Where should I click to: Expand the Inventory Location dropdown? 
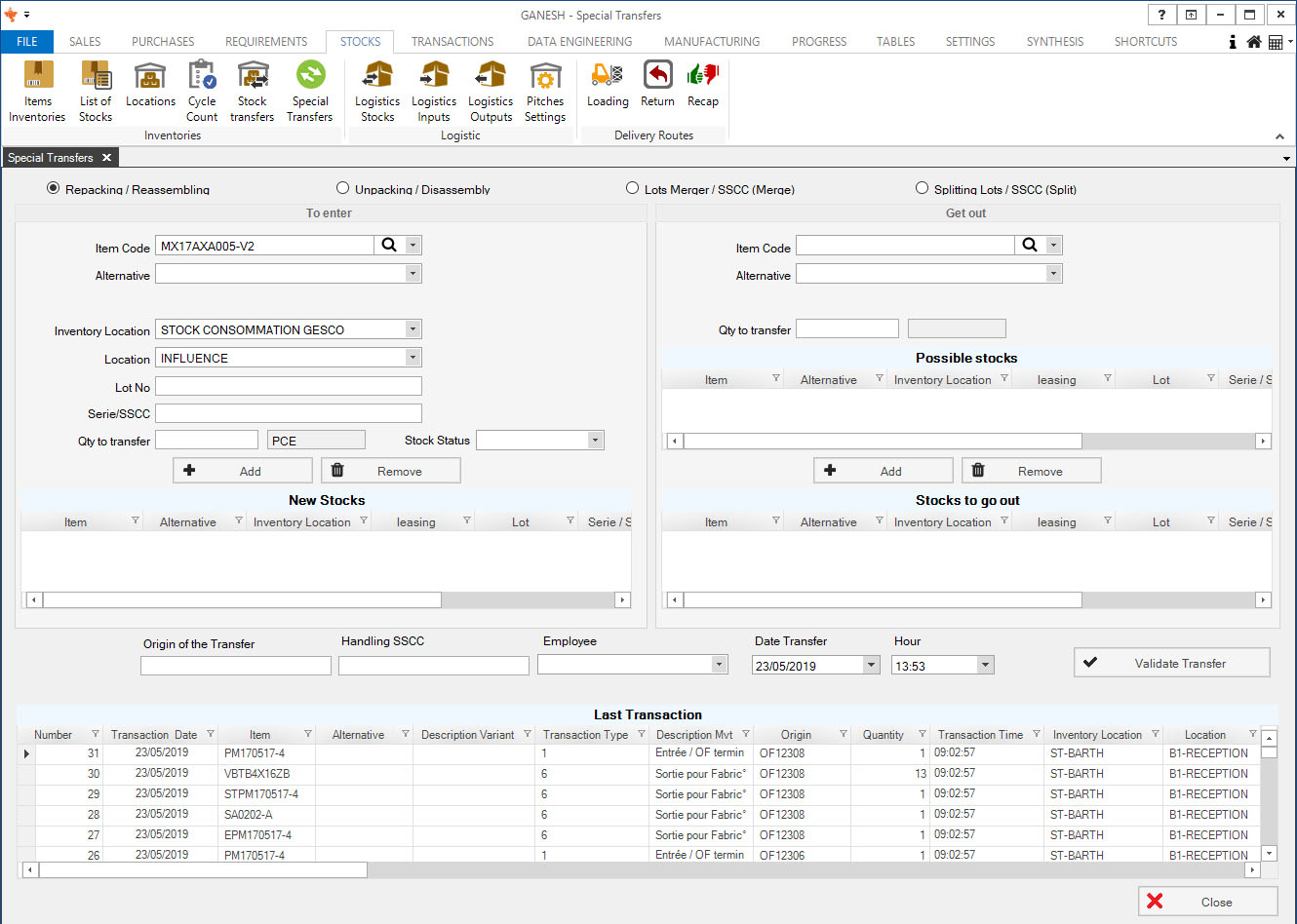tap(413, 329)
